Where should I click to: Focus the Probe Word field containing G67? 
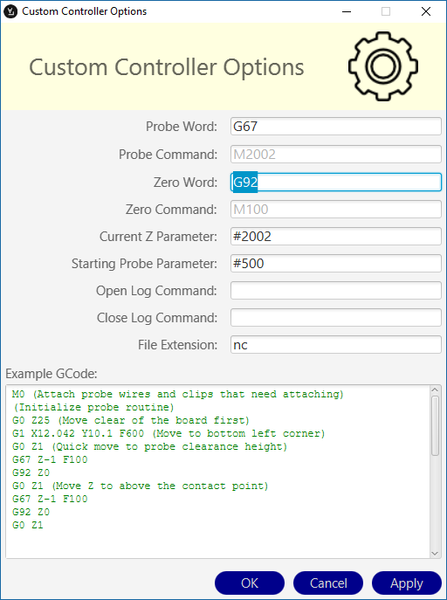click(336, 127)
